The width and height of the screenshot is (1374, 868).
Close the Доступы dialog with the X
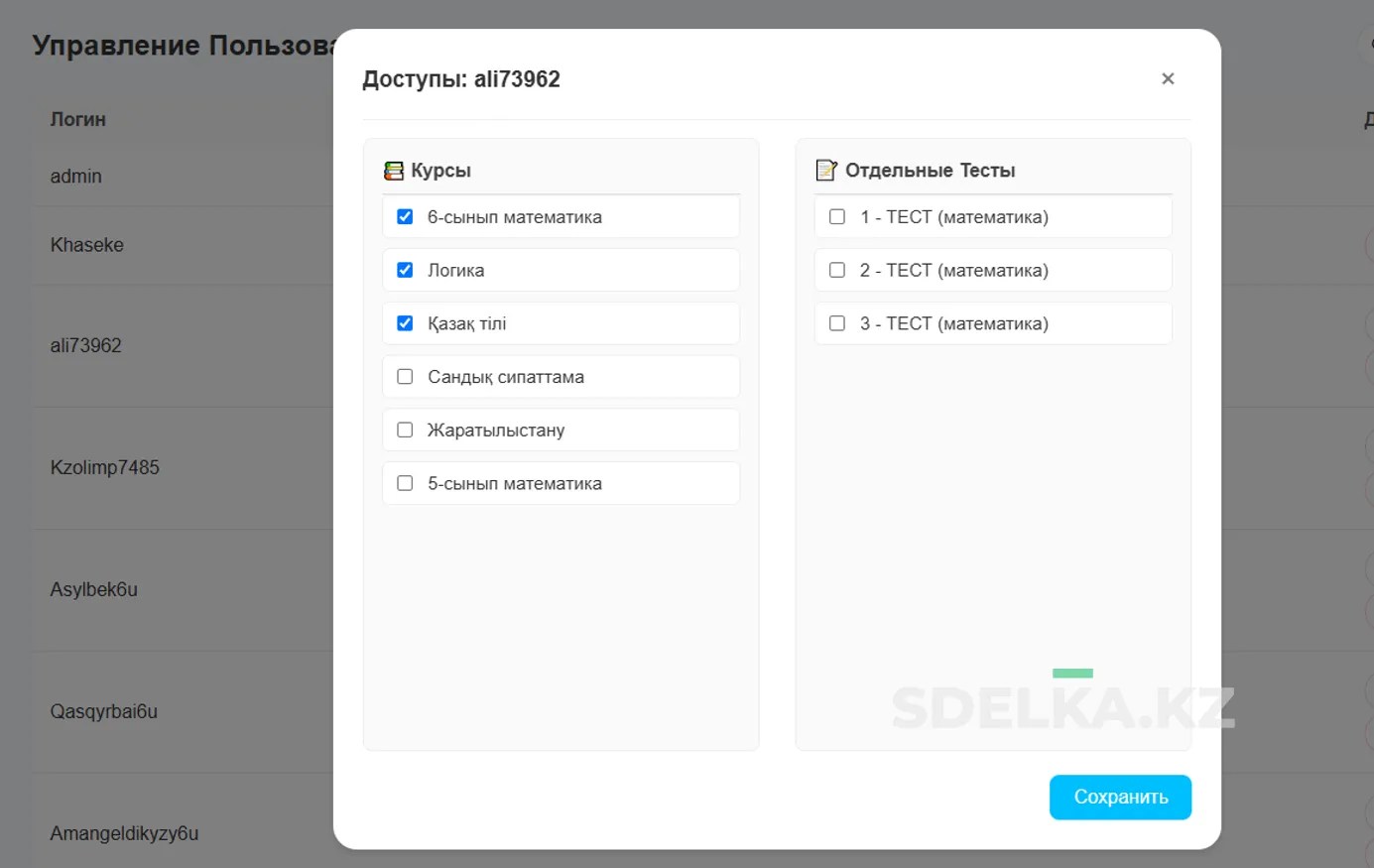1168,78
